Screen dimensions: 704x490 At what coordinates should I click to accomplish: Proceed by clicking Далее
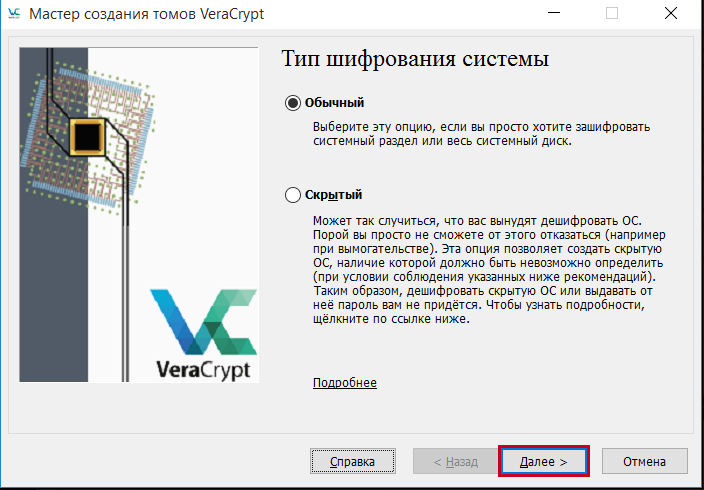click(543, 462)
